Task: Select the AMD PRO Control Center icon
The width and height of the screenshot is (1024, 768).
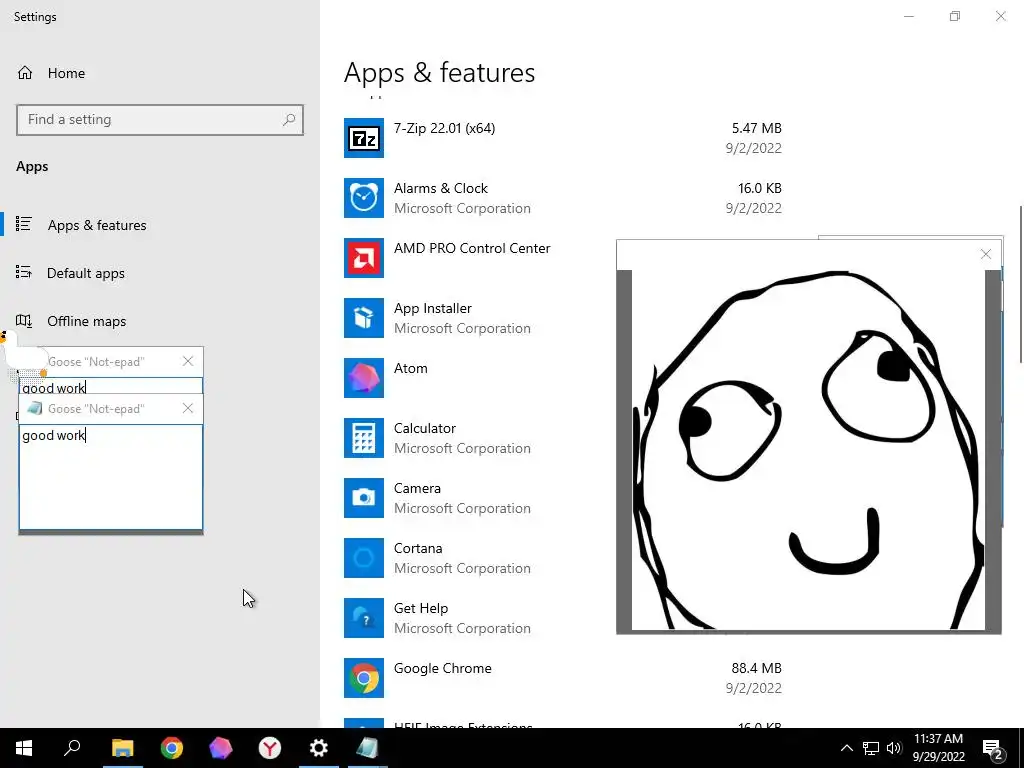Action: (364, 258)
